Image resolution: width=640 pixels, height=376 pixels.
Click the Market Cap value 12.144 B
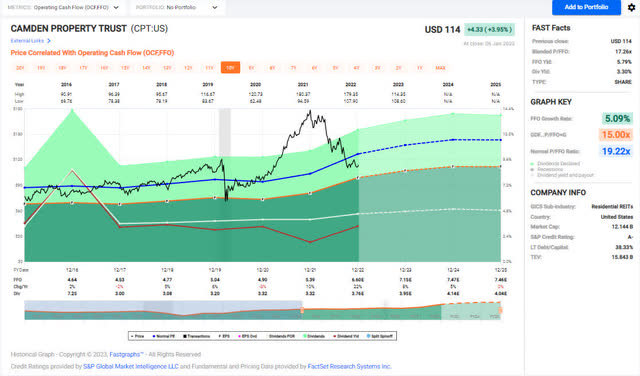coord(622,227)
